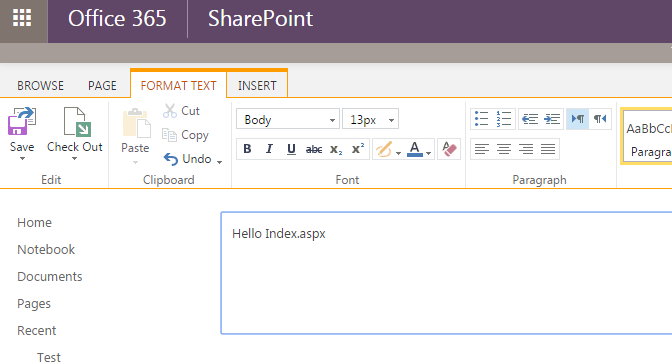
Task: Set left-to-right text direction
Action: 577,119
